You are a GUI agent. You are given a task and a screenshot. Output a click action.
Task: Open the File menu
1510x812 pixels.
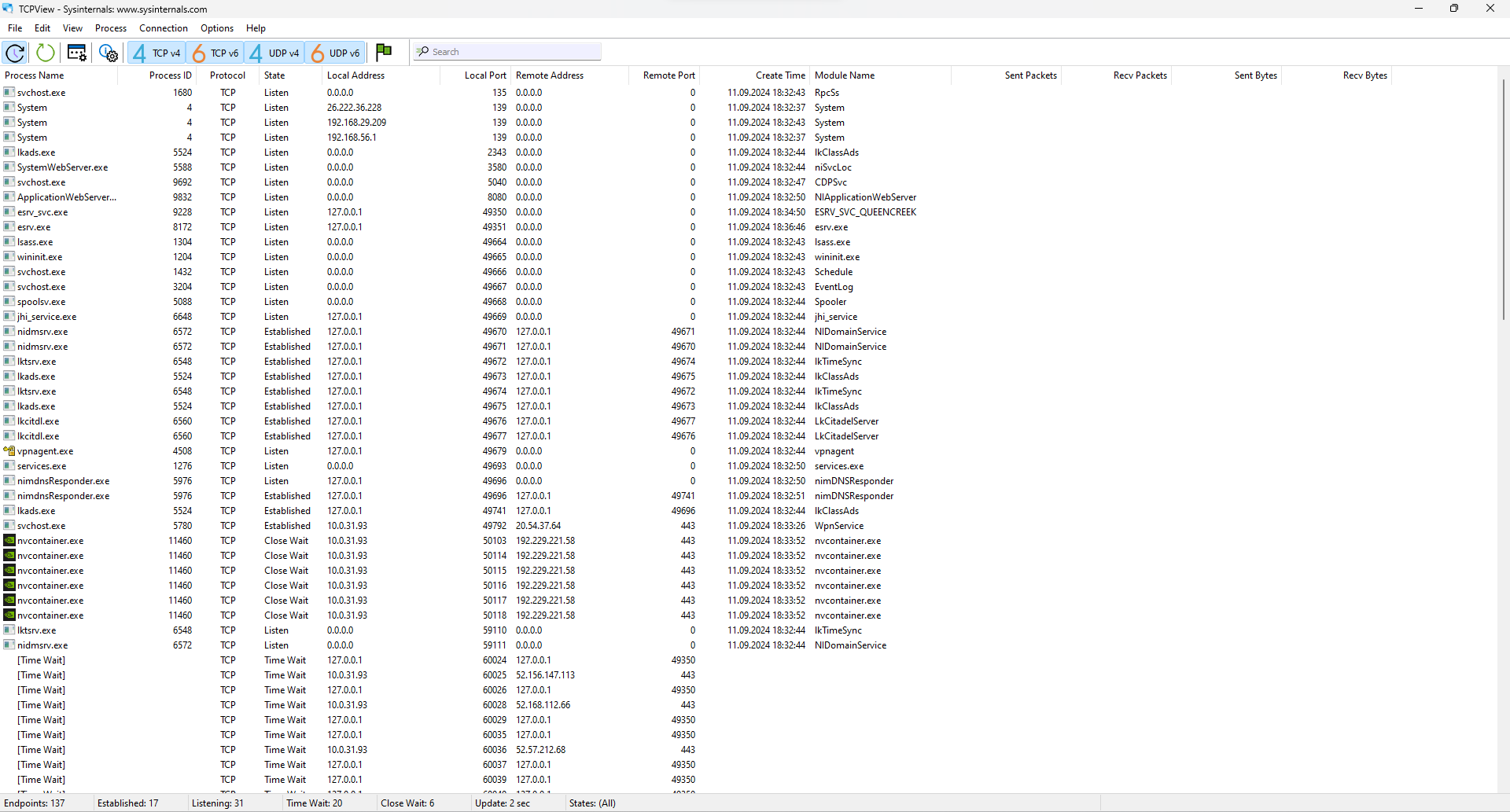pyautogui.click(x=15, y=28)
